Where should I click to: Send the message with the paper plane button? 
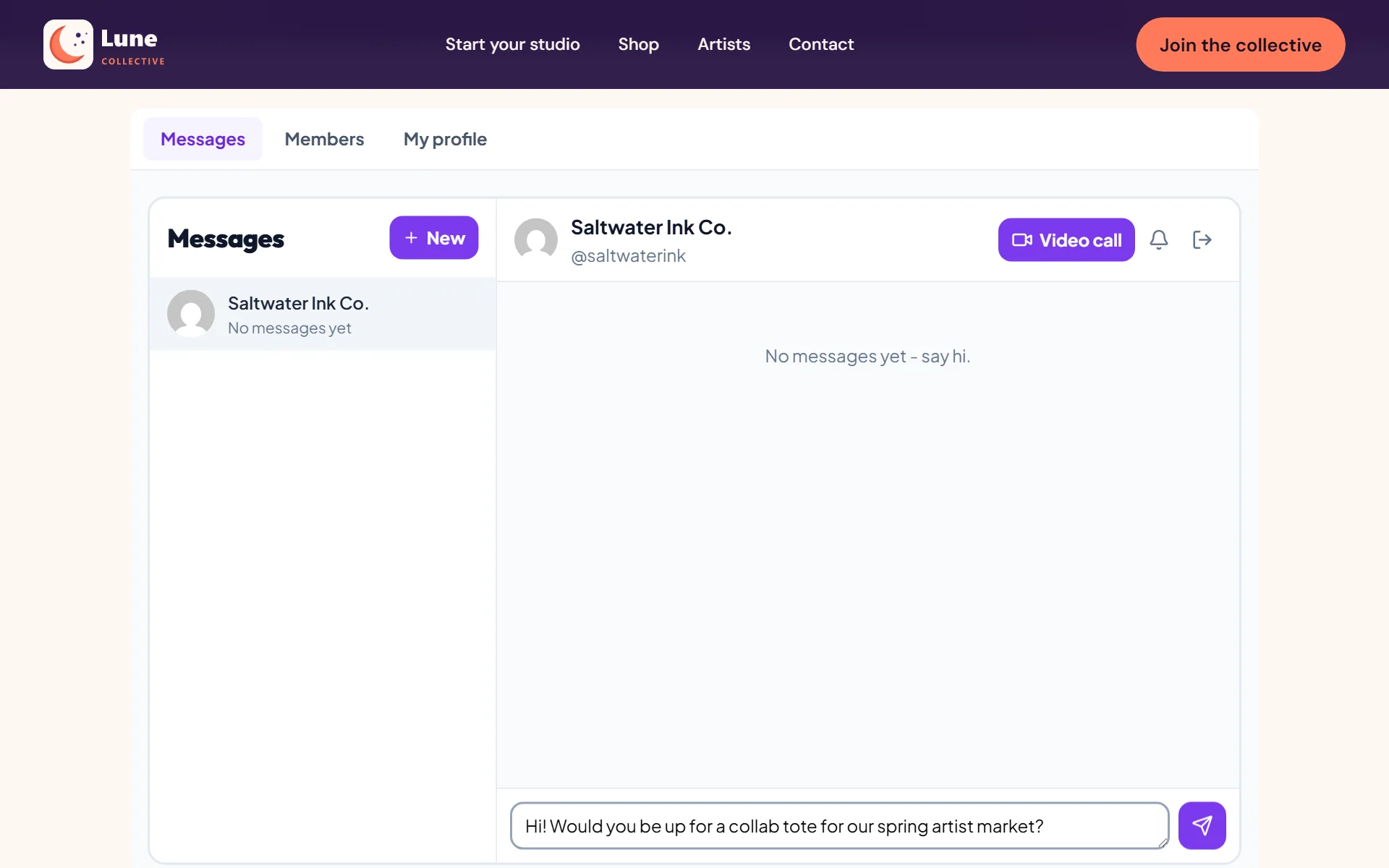coord(1202,825)
